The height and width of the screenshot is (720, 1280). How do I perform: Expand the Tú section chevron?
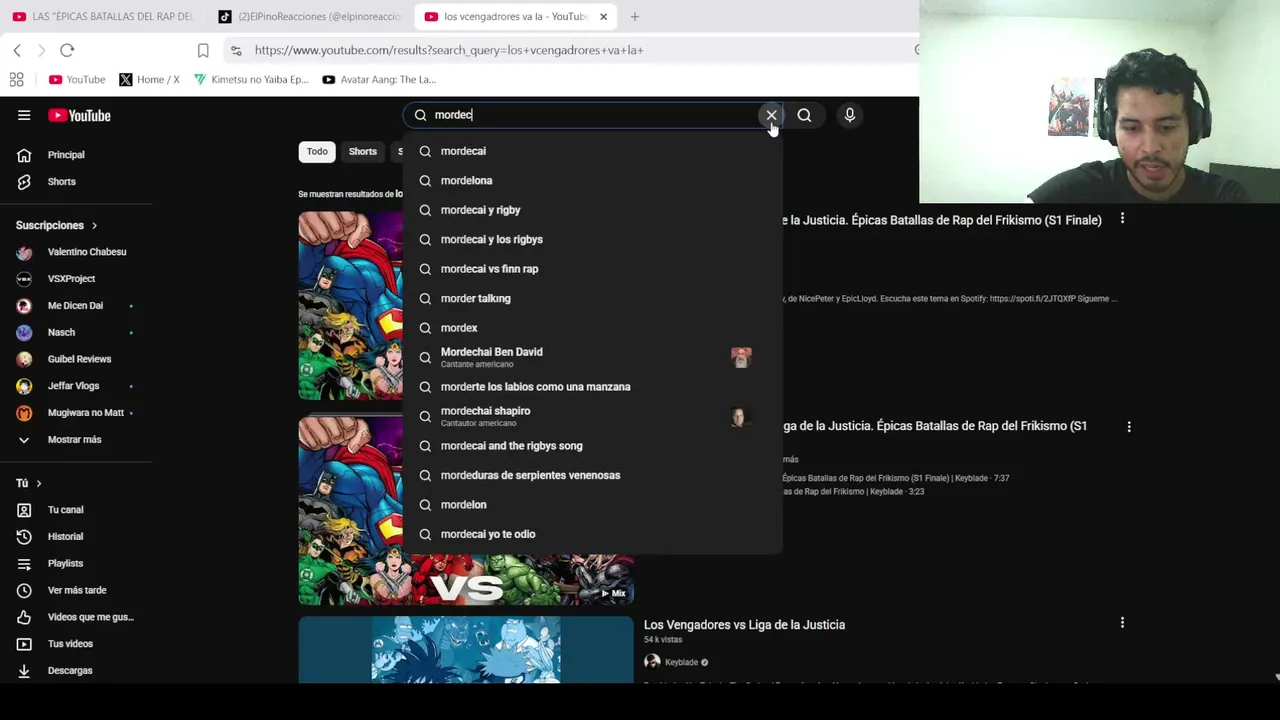(39, 483)
